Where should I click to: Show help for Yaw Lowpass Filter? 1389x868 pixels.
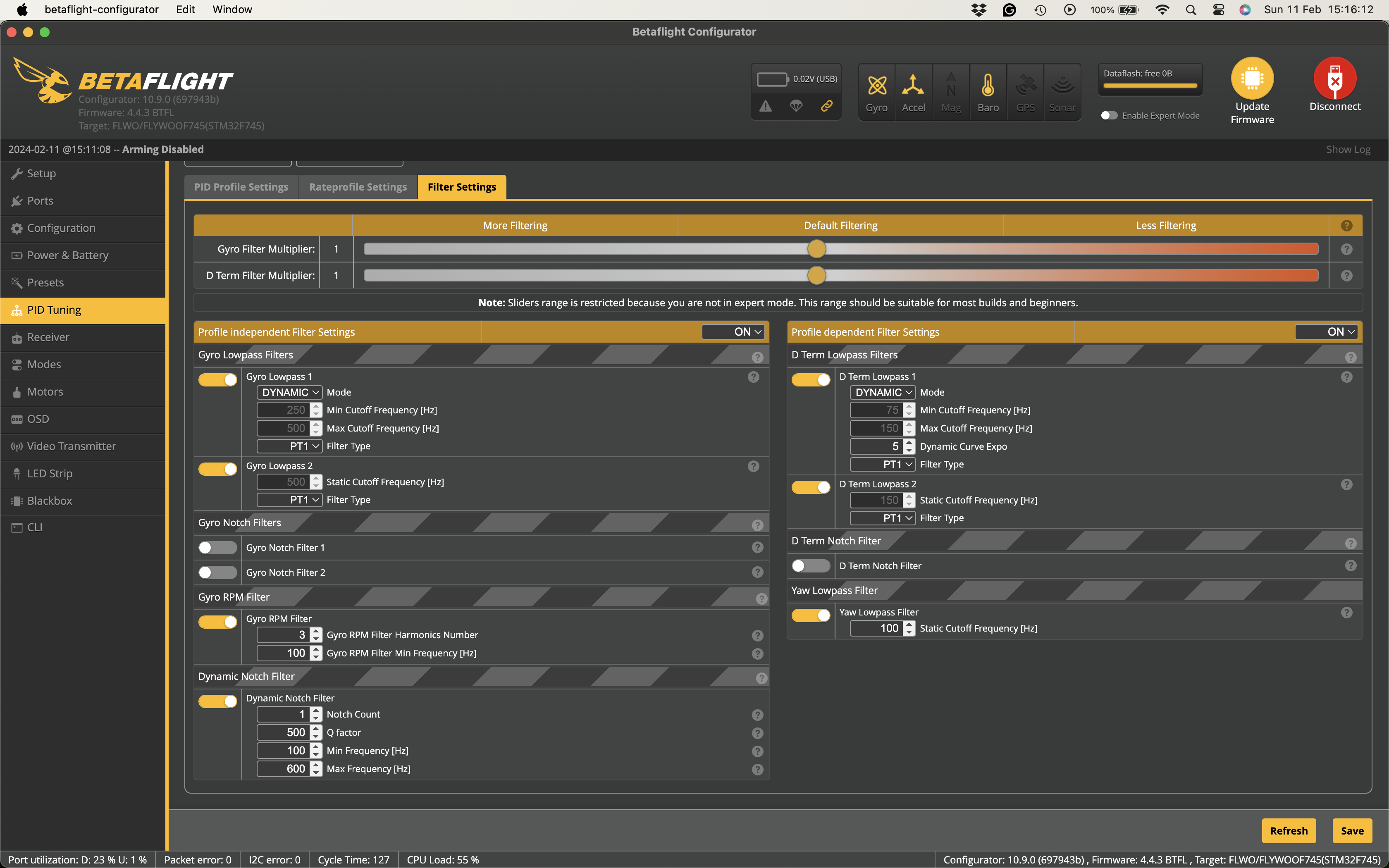tap(1346, 613)
